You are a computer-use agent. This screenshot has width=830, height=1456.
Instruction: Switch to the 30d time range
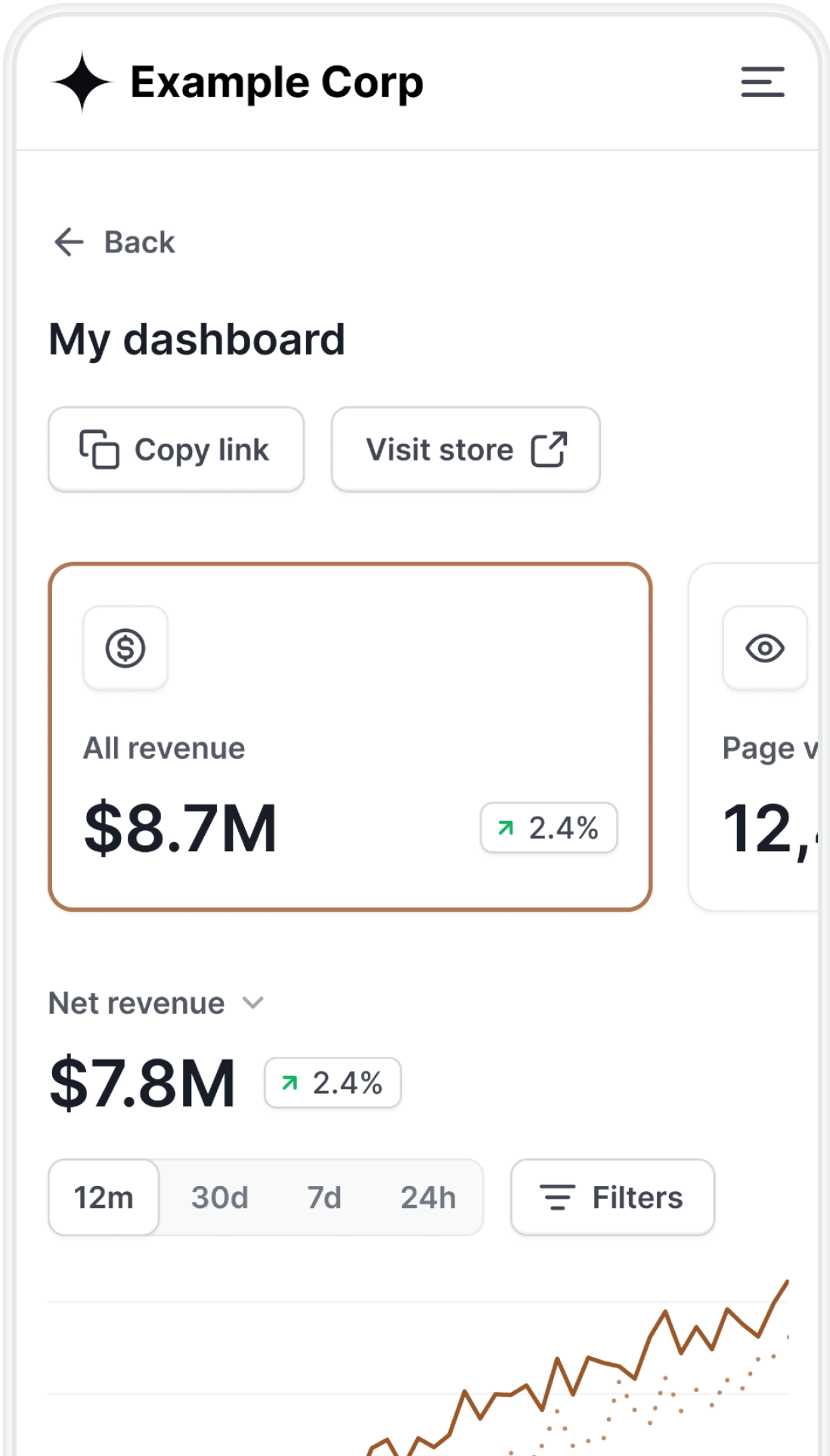[x=219, y=1197]
